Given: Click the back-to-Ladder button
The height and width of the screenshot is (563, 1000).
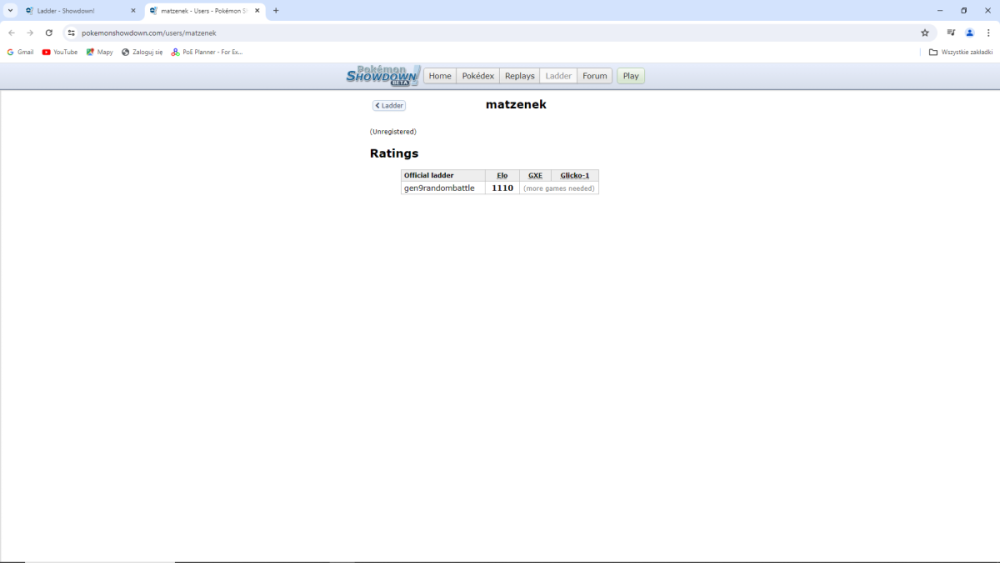Looking at the screenshot, I should [389, 105].
